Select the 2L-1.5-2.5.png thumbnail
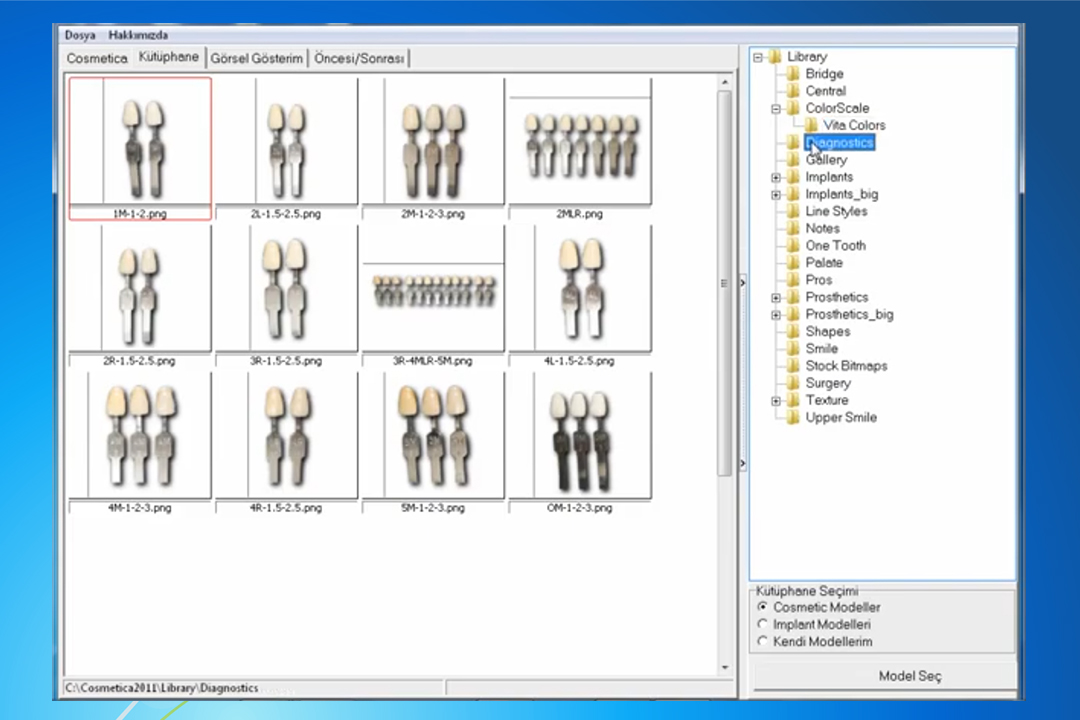The image size is (1080, 720). [287, 148]
